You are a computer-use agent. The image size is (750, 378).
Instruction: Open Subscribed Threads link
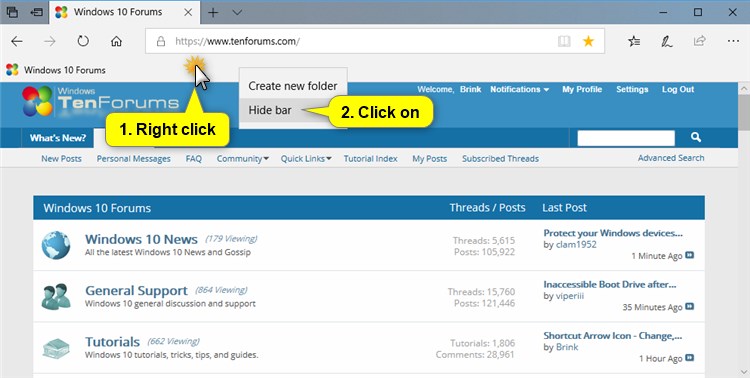[x=500, y=159]
